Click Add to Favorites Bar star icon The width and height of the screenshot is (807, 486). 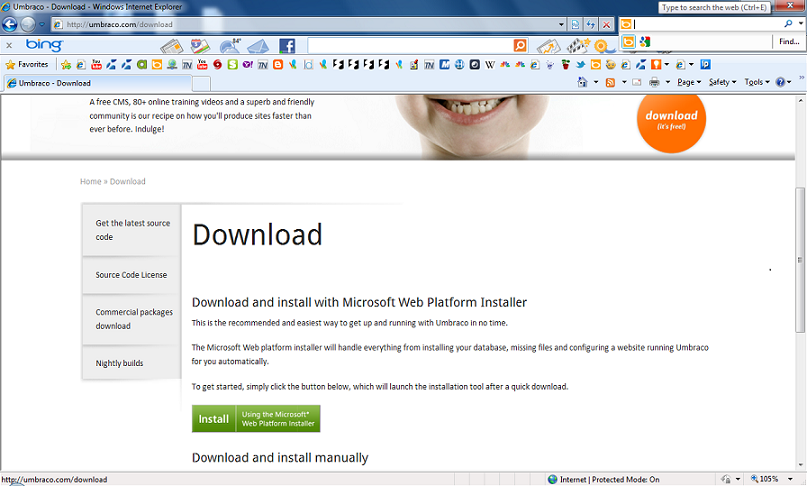coord(66,64)
